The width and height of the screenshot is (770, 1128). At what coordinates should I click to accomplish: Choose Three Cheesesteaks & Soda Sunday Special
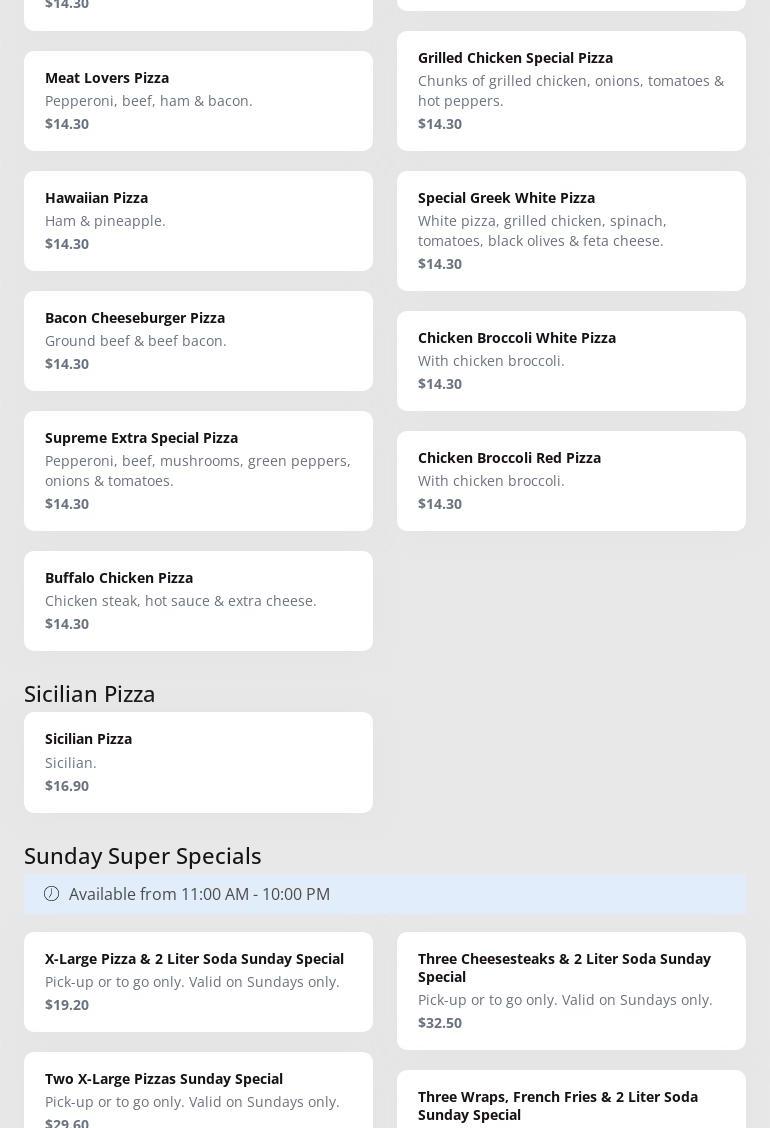(571, 990)
